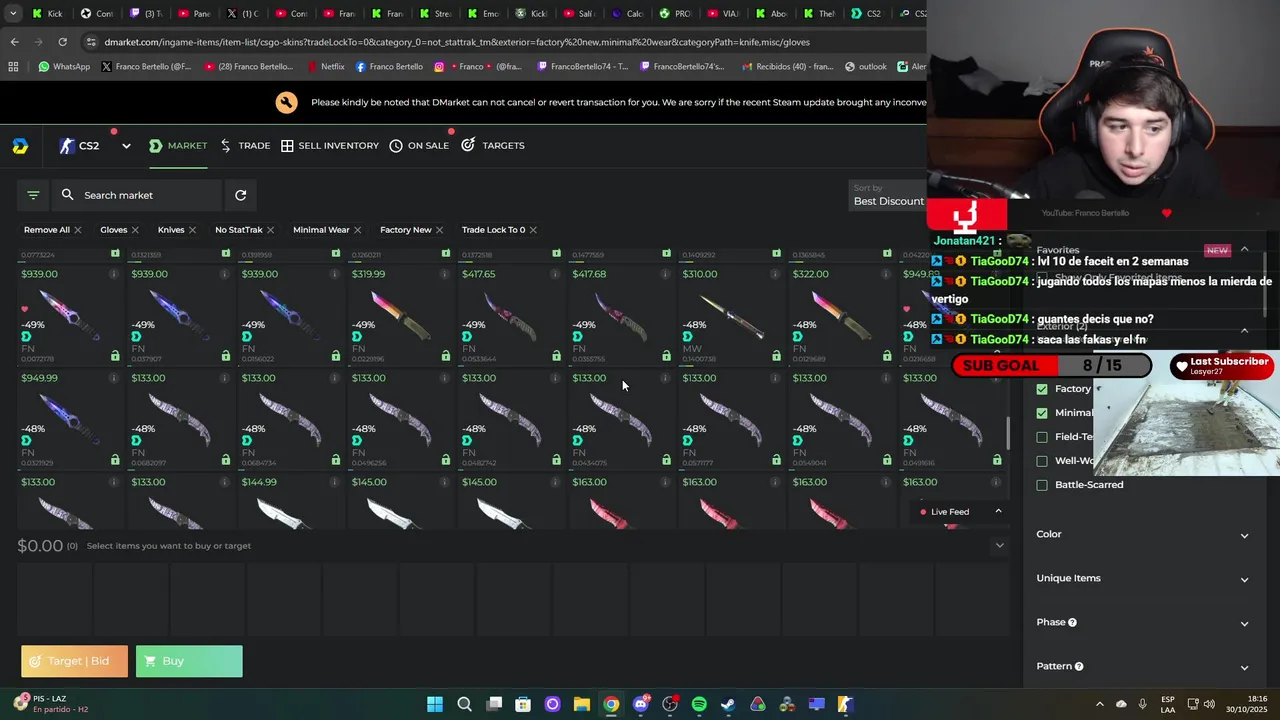
Task: Open the Chrome apps grid icon
Action: [13, 67]
